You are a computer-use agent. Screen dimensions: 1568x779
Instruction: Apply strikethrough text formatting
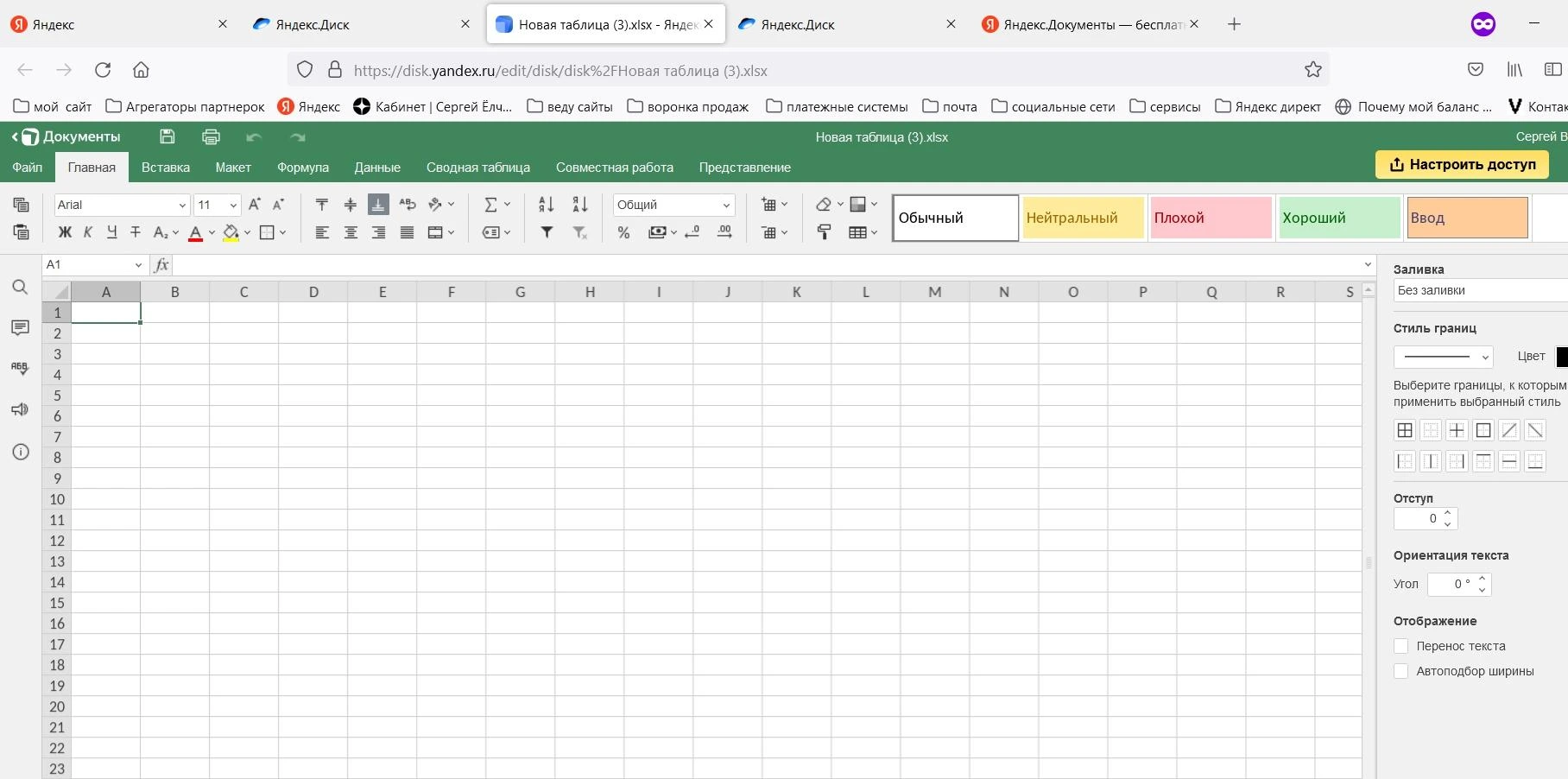point(136,232)
